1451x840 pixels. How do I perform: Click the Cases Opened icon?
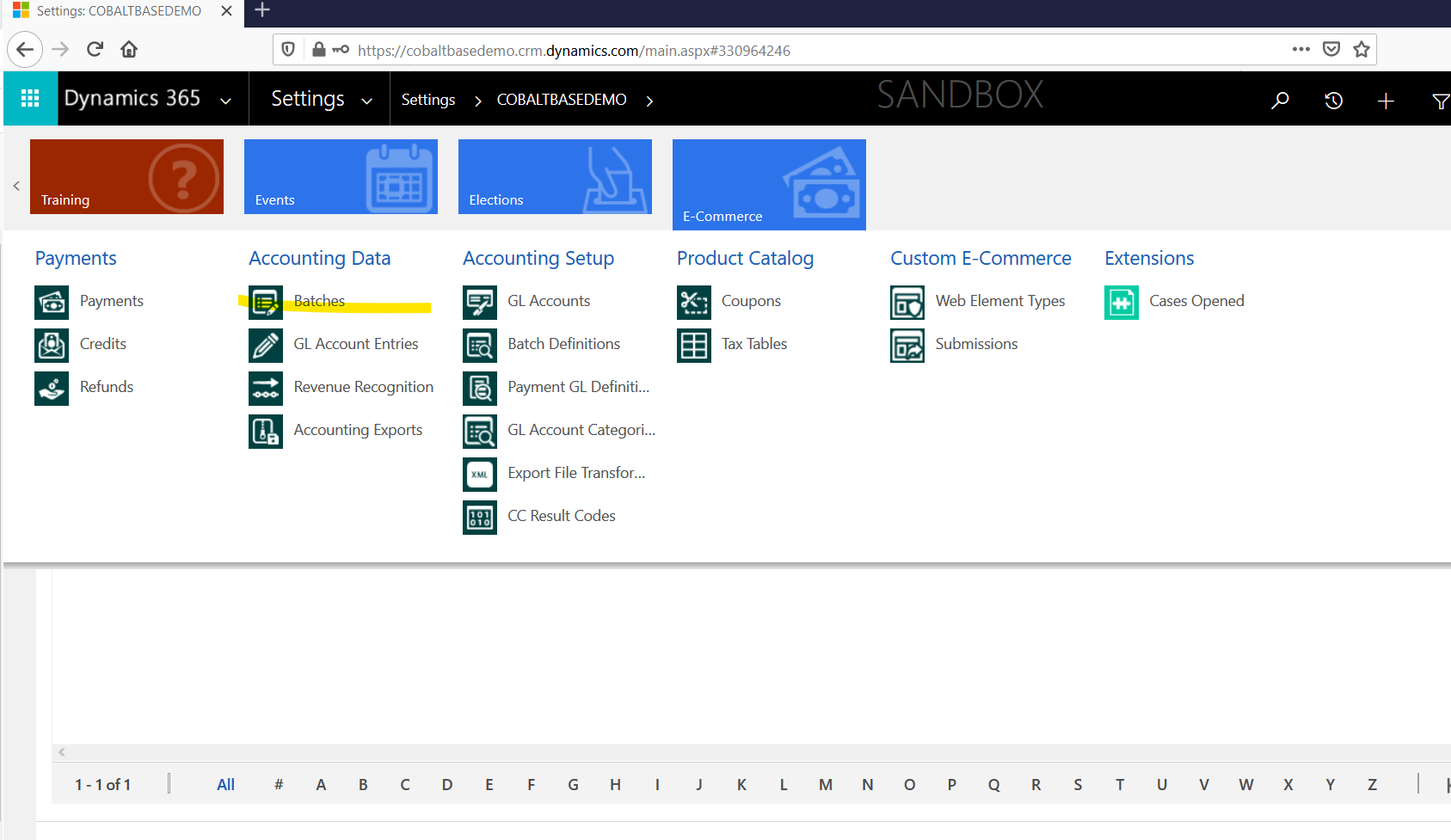1122,302
